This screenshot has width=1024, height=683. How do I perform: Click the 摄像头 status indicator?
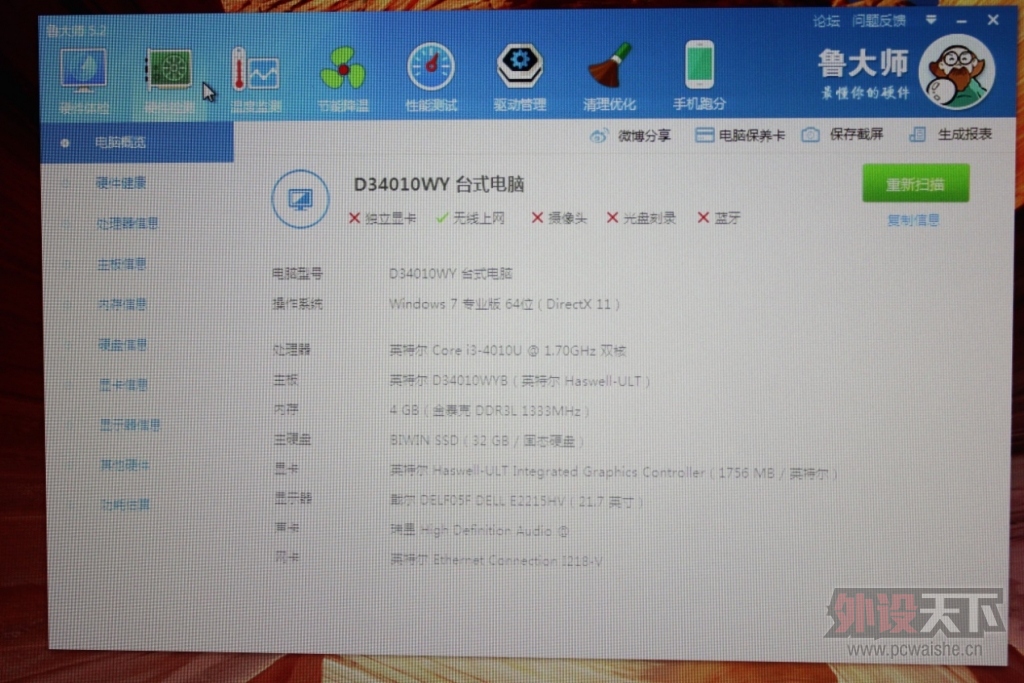pyautogui.click(x=559, y=218)
